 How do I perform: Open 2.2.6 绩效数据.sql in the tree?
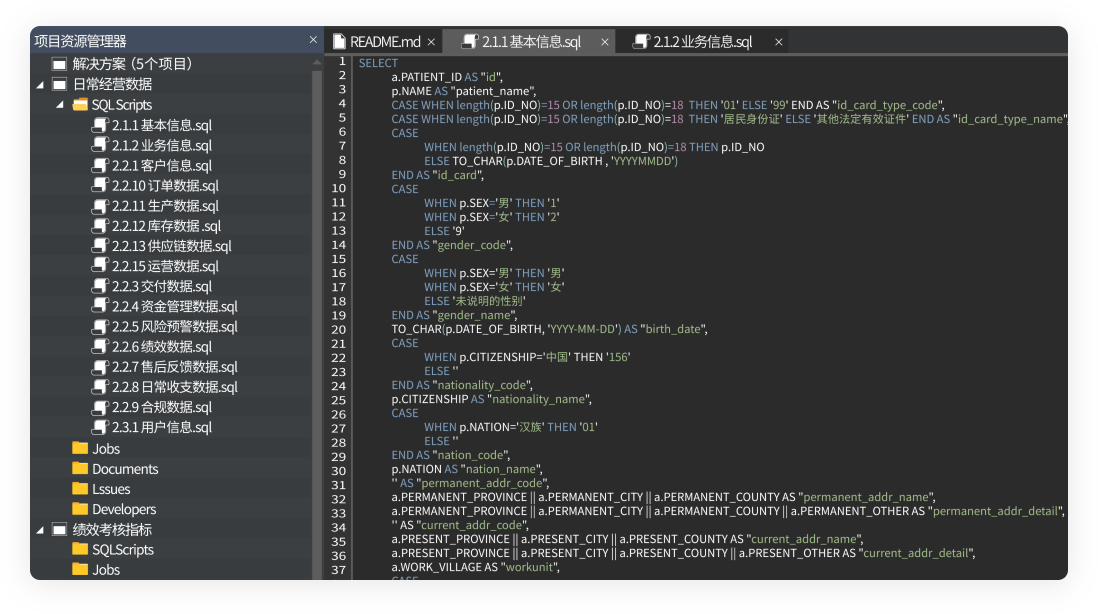[161, 347]
